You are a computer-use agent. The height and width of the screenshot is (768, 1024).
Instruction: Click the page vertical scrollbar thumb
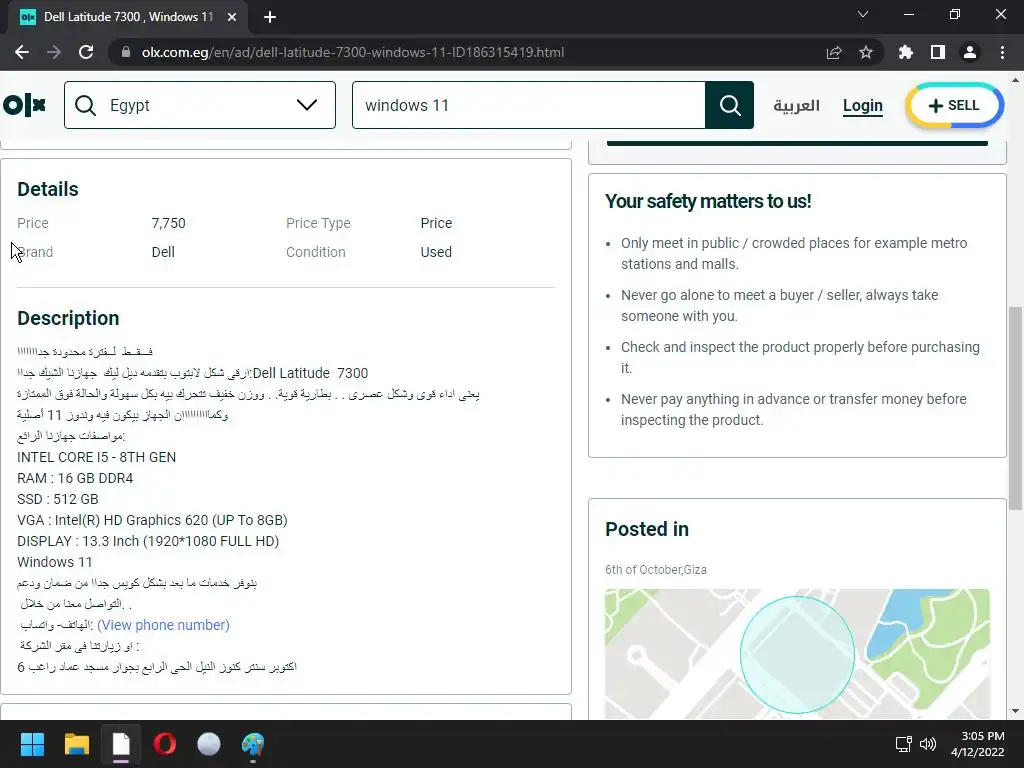1015,408
